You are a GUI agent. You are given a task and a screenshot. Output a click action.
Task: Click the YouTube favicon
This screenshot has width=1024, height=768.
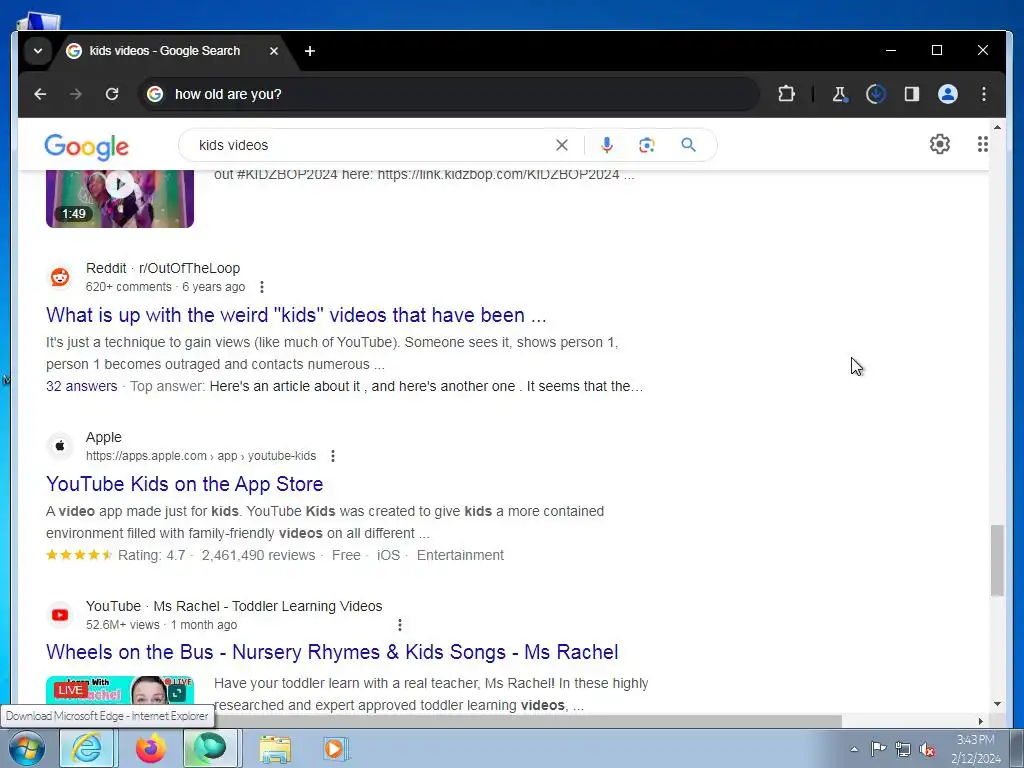pos(60,615)
